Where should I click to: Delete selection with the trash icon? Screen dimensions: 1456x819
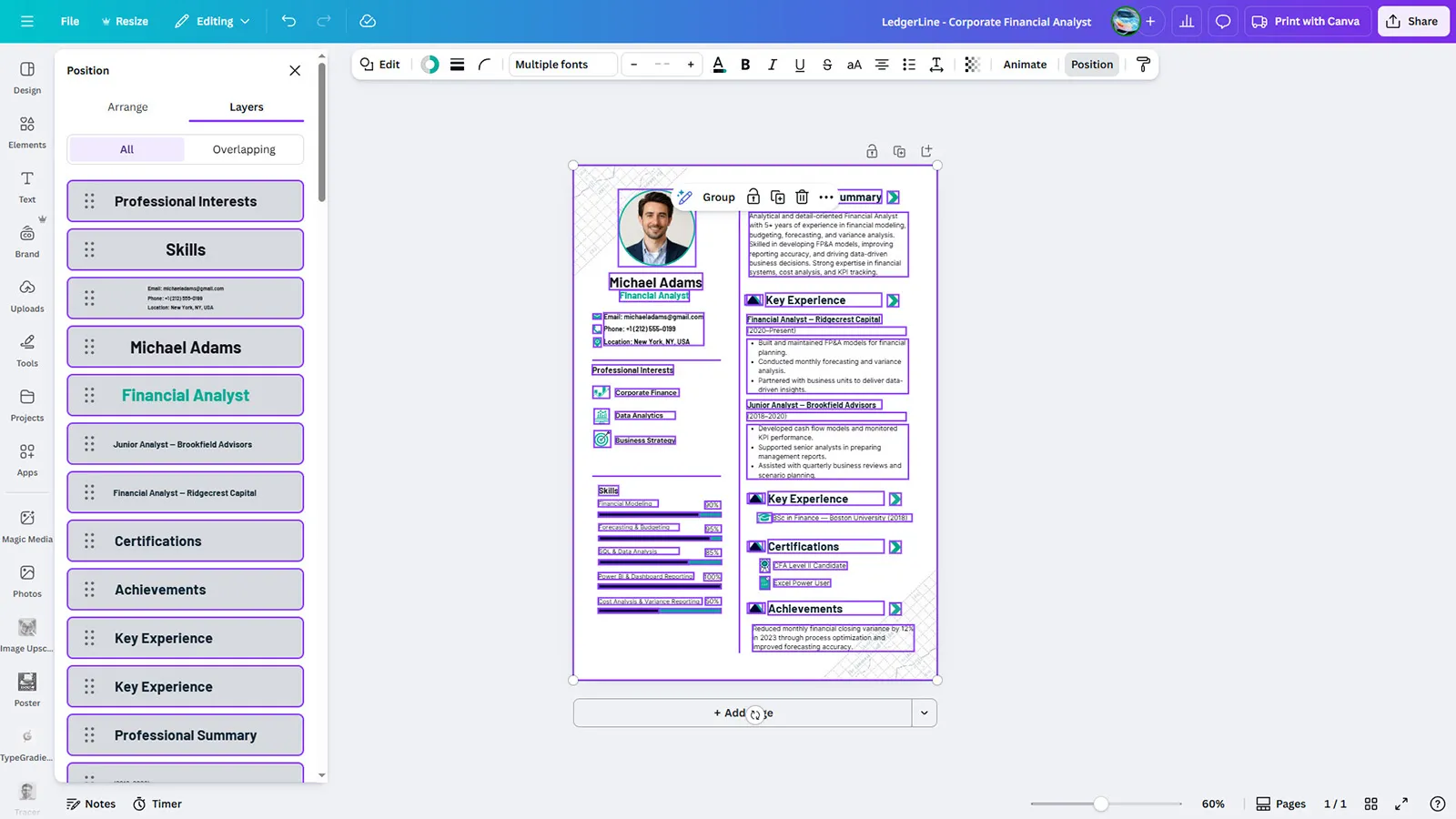(x=802, y=197)
